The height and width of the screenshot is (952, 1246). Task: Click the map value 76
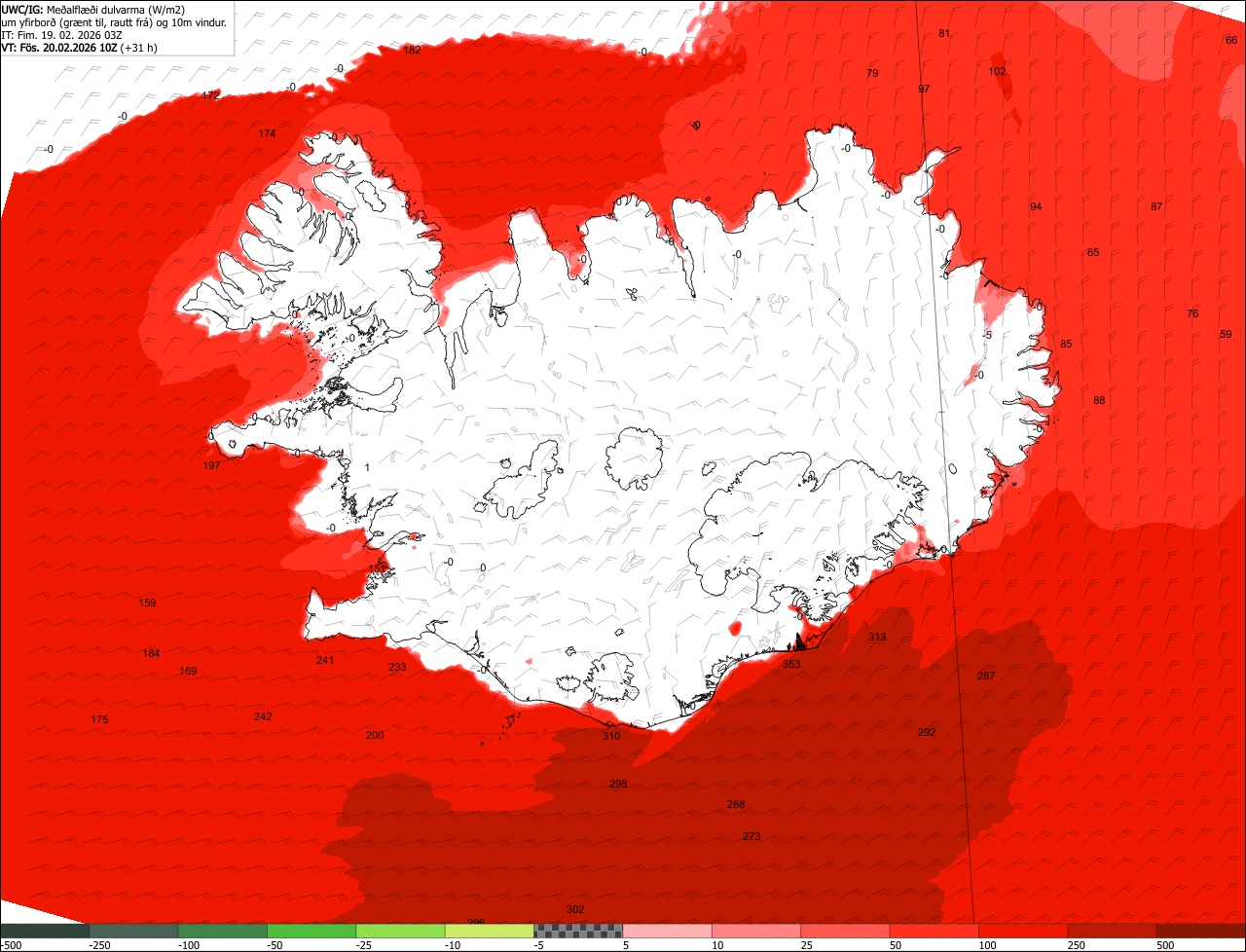tap(1192, 313)
